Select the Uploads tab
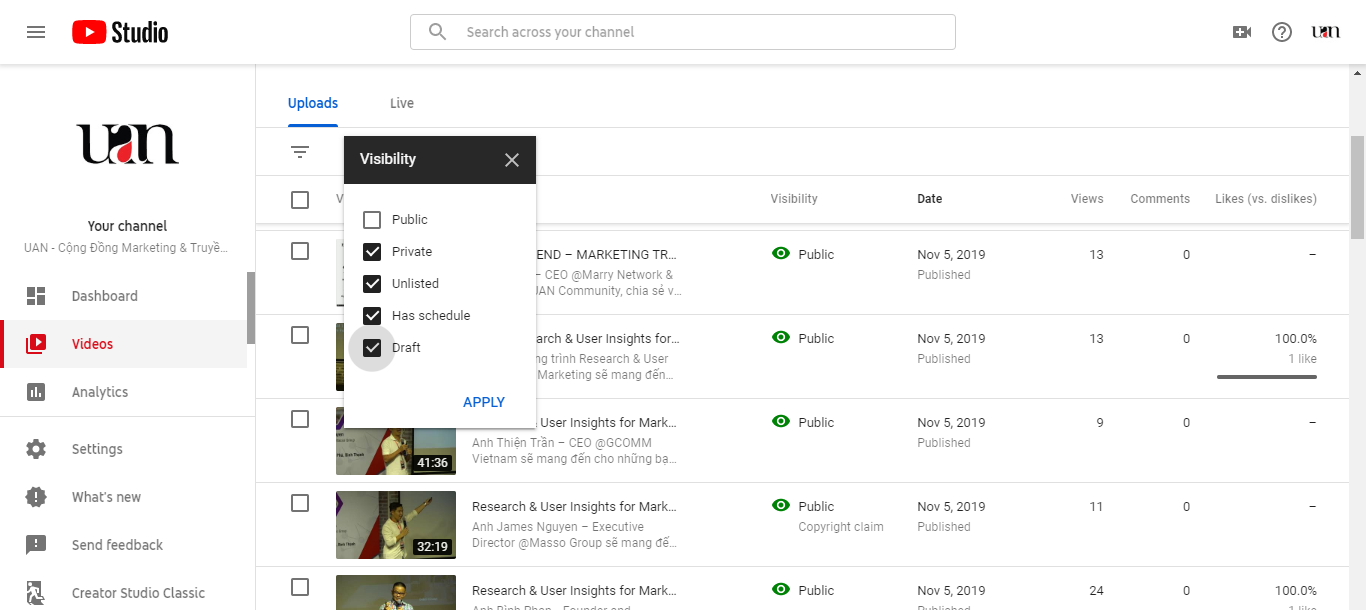 pos(313,103)
